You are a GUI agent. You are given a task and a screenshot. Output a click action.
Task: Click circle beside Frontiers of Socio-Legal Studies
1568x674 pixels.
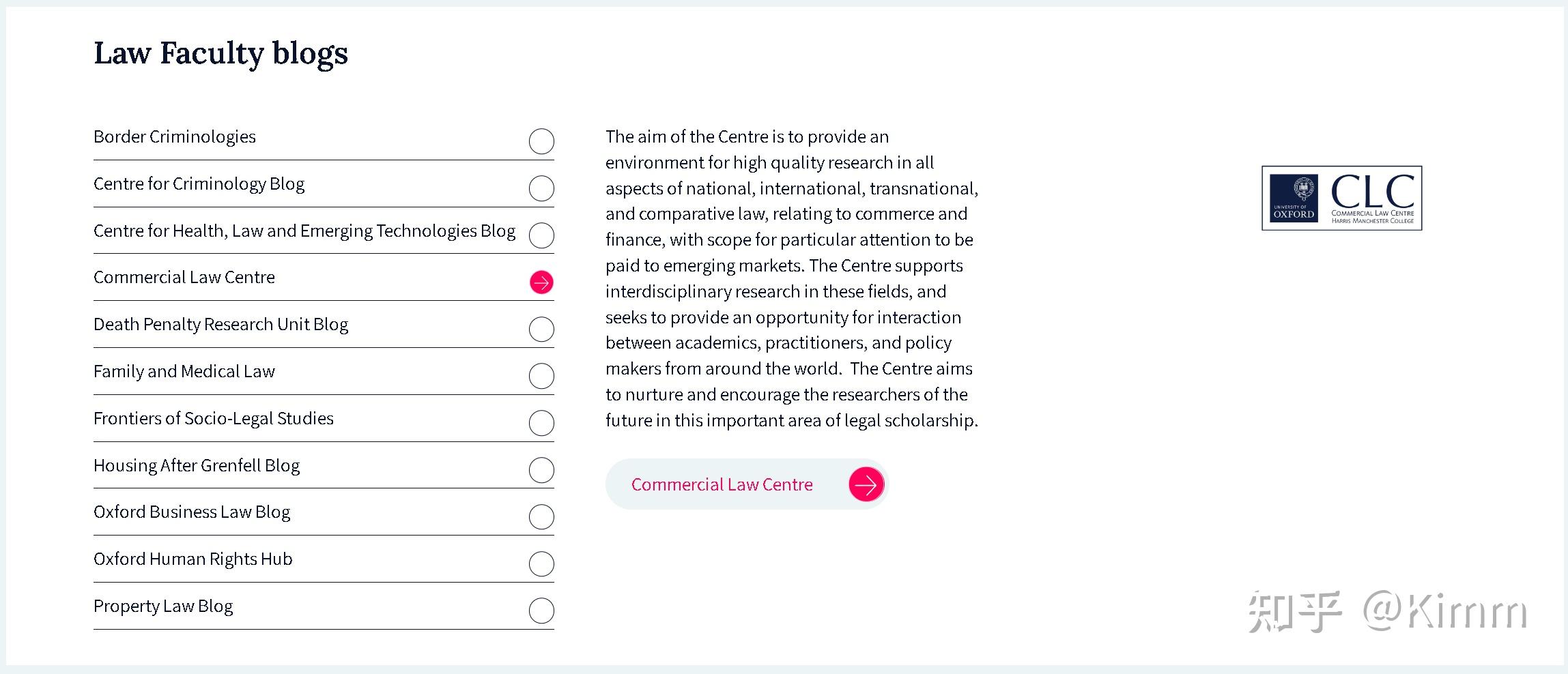point(541,423)
